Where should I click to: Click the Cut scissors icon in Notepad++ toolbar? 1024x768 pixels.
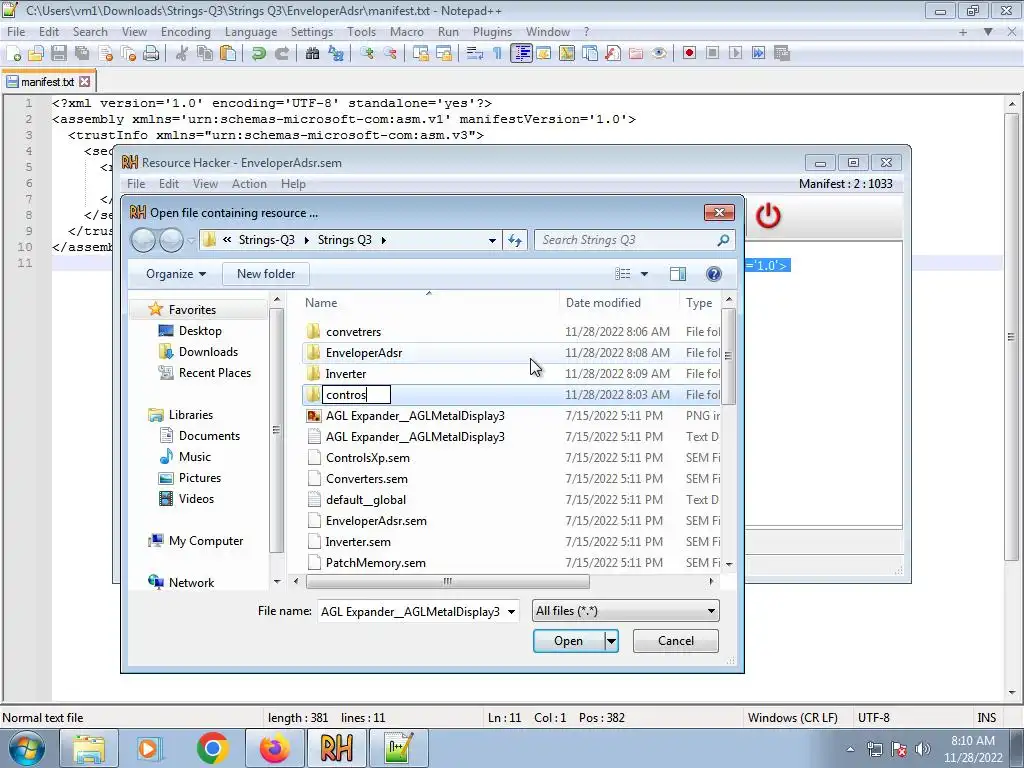click(x=182, y=54)
